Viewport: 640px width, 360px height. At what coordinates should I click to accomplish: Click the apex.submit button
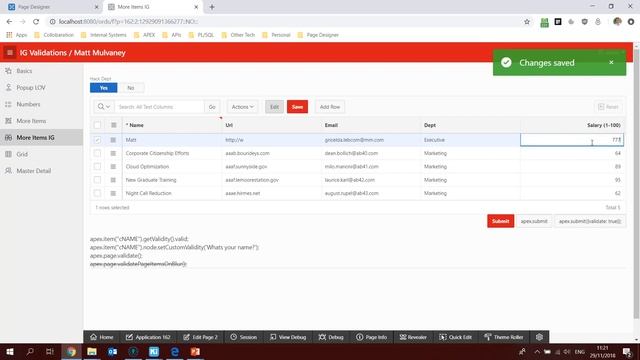tap(534, 221)
